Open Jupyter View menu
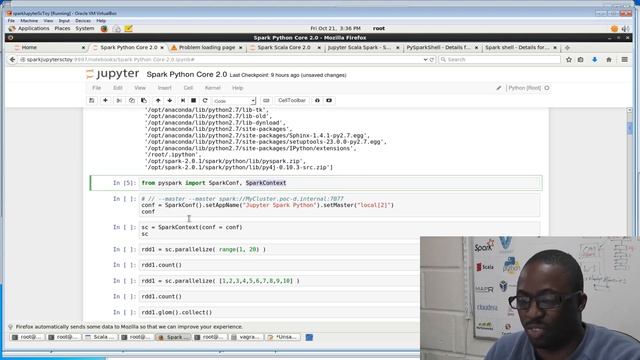The width and height of the screenshot is (640, 360). (x=140, y=88)
